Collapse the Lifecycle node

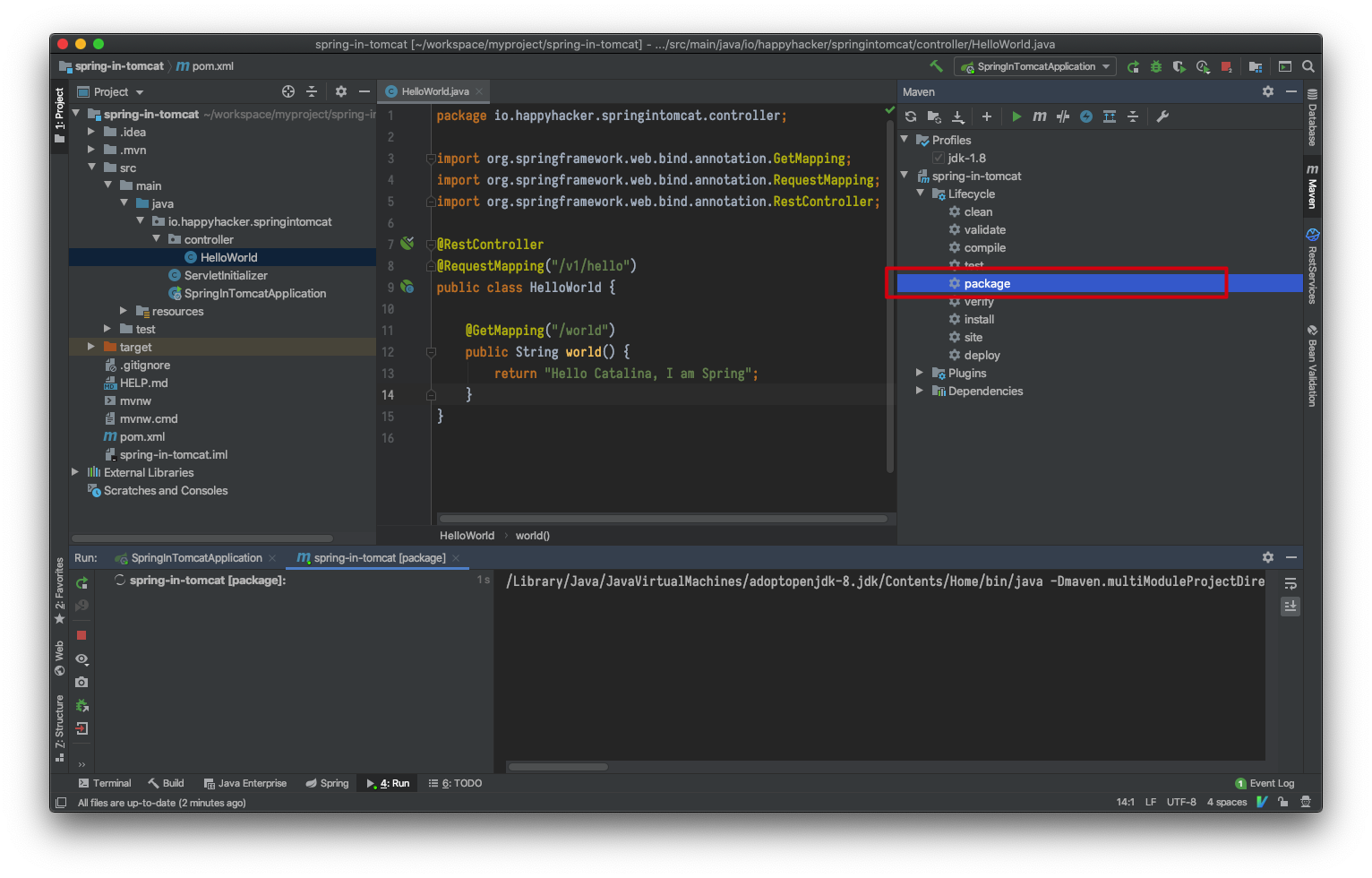pos(921,194)
